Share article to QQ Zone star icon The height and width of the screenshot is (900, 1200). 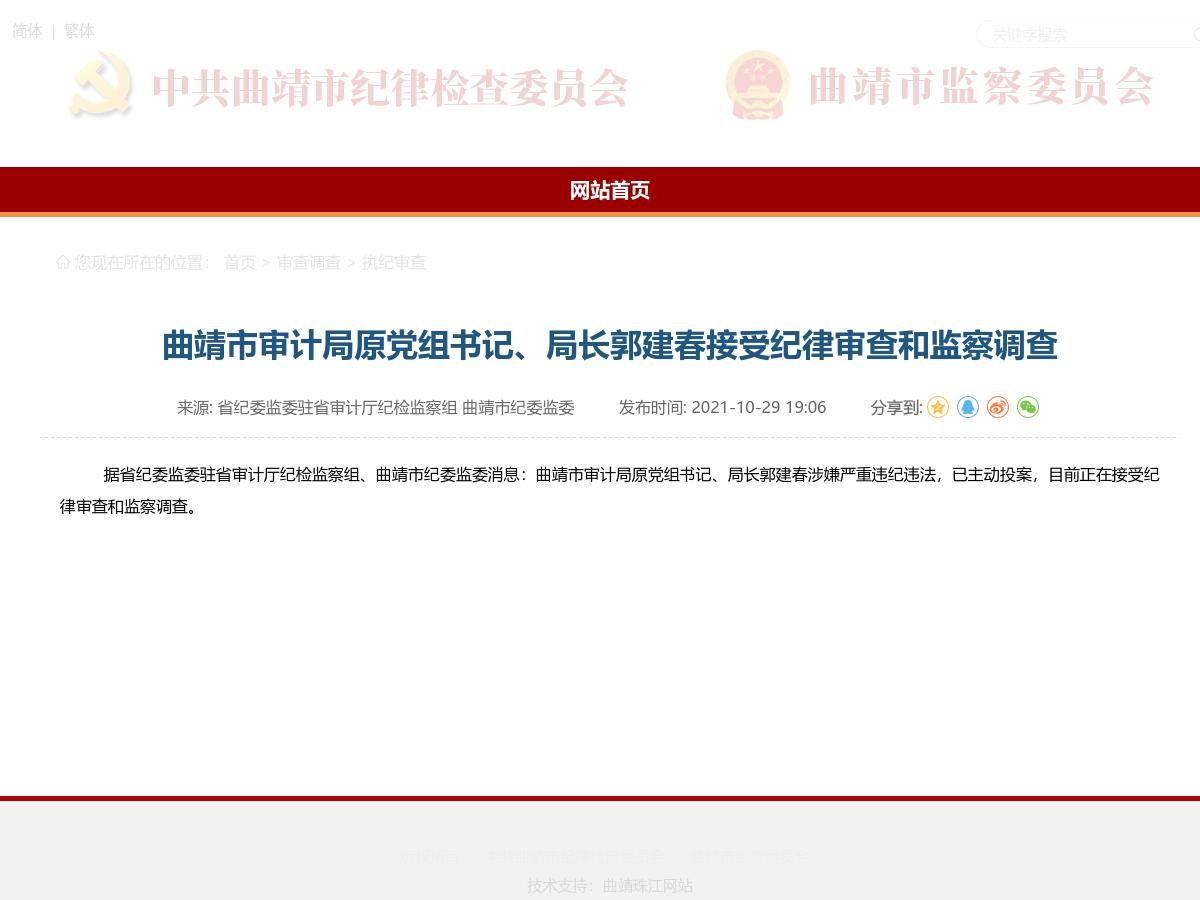[937, 407]
